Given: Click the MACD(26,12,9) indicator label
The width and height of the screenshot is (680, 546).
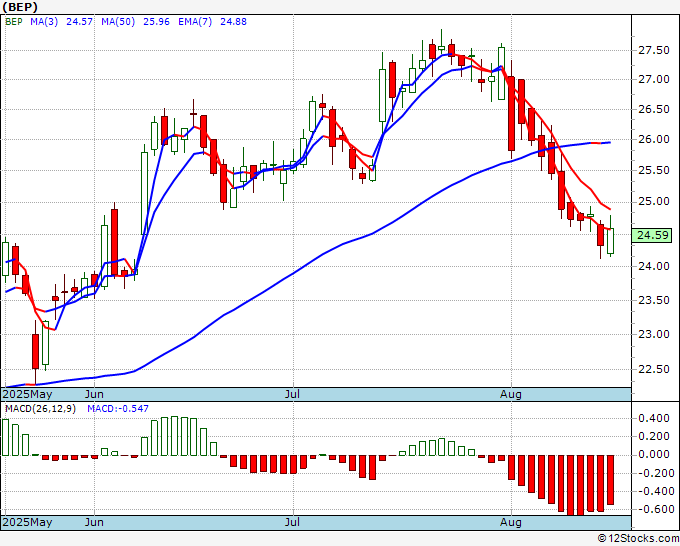Looking at the screenshot, I should click(x=40, y=409).
